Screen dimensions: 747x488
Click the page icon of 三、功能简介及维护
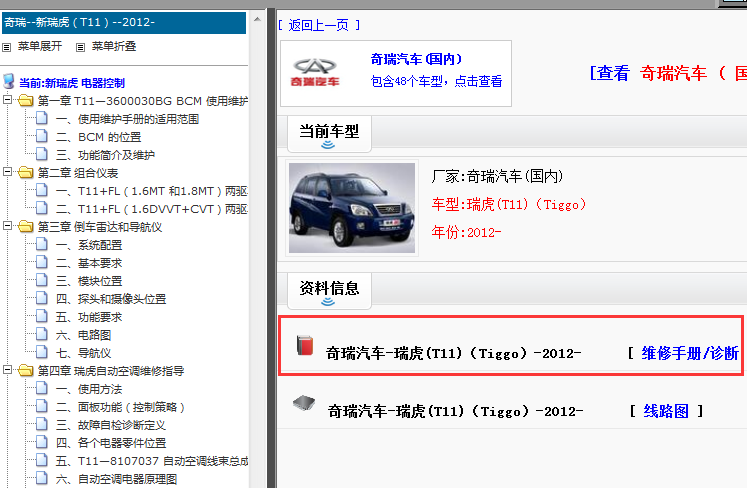click(x=42, y=154)
